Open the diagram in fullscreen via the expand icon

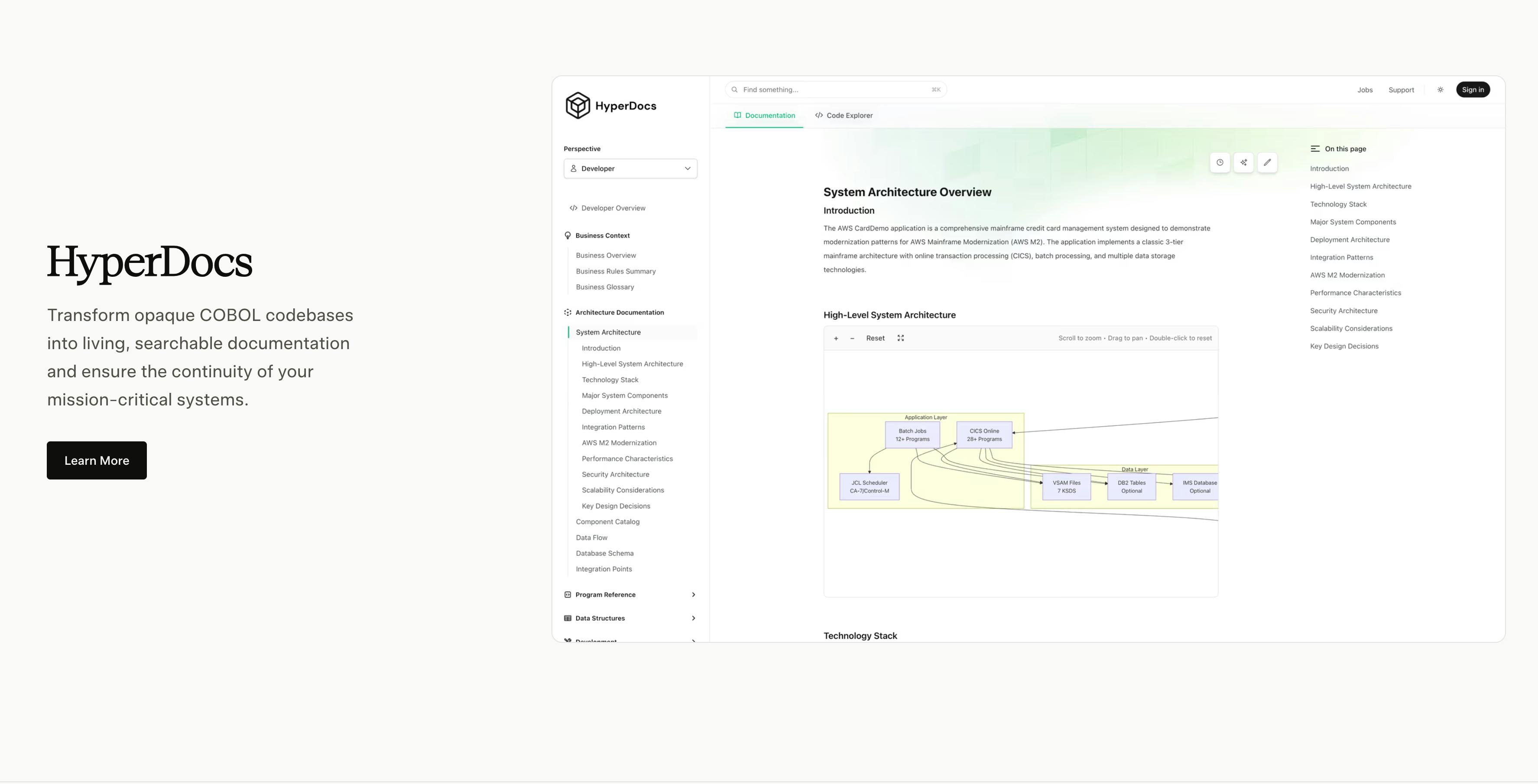coord(900,338)
